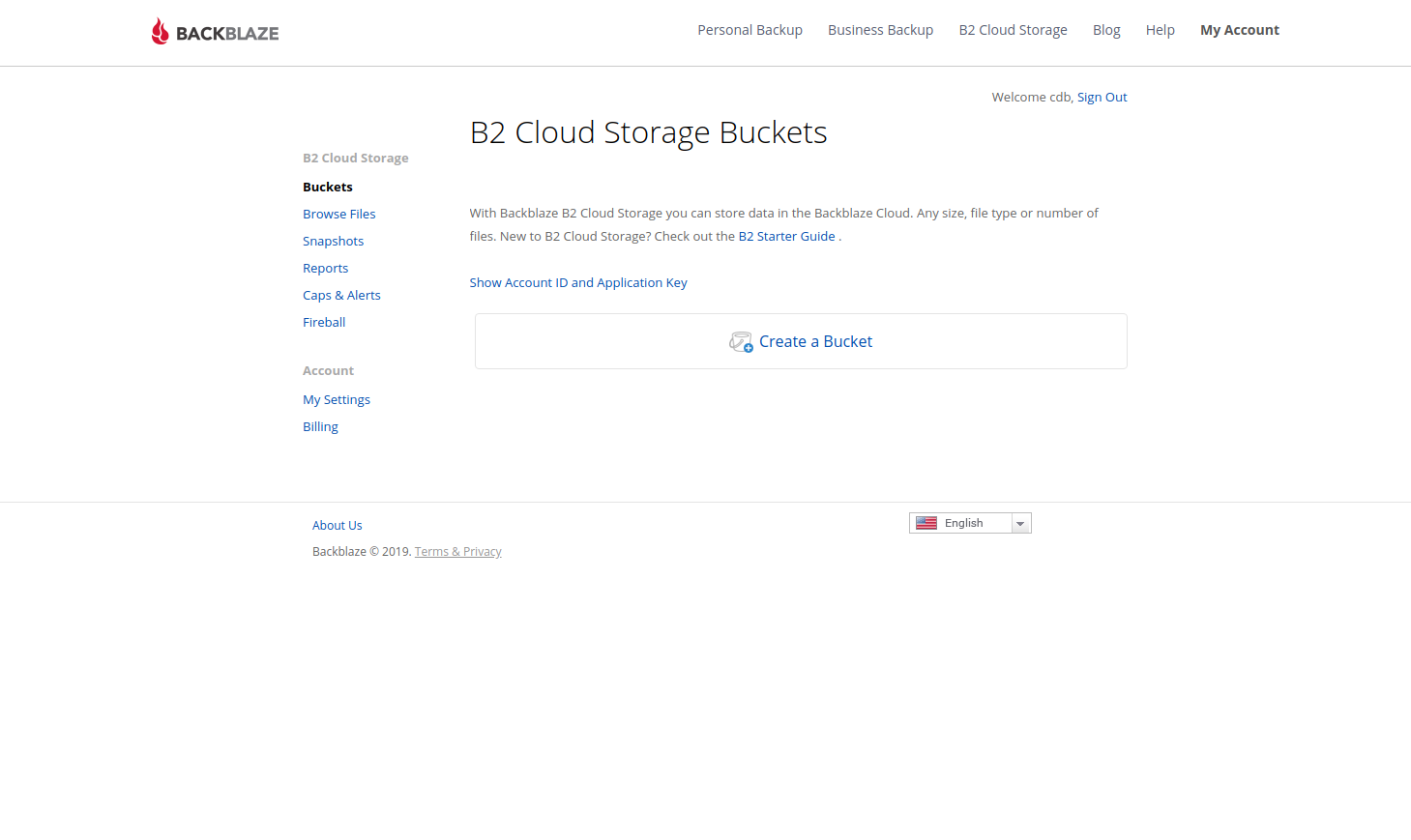Click the Account sidebar section label
Screen dimensions: 1411x840
tap(328, 370)
